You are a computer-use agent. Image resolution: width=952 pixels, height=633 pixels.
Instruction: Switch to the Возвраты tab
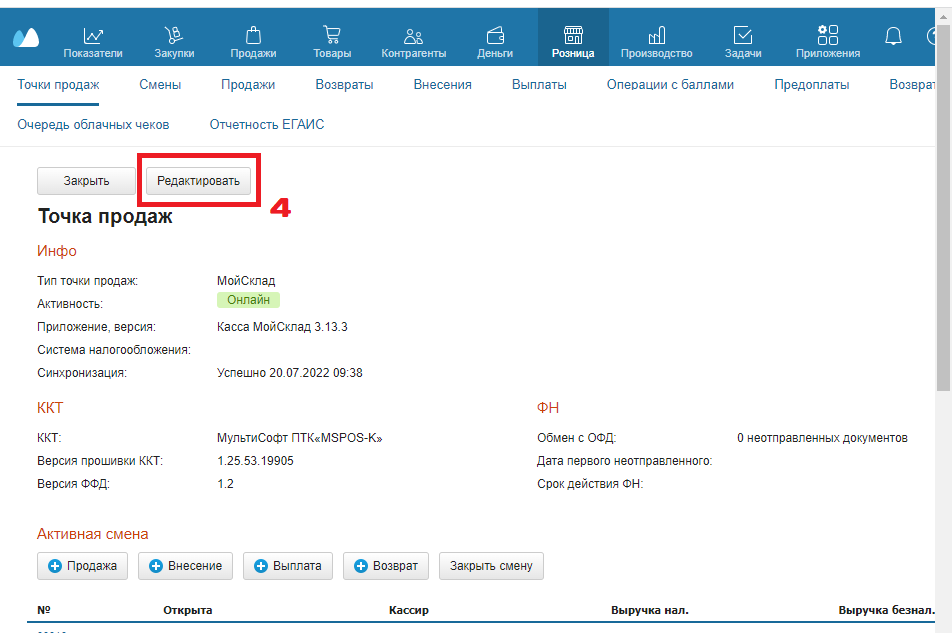(344, 85)
